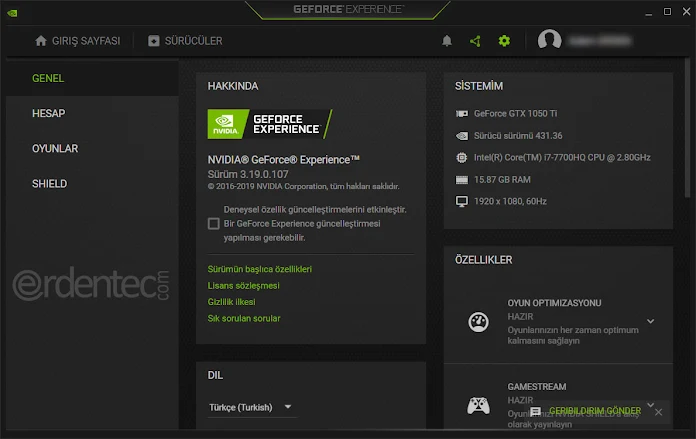Click the GeForce GTX 1050 Ti text
Viewport: 696px width, 439px height.
515,114
